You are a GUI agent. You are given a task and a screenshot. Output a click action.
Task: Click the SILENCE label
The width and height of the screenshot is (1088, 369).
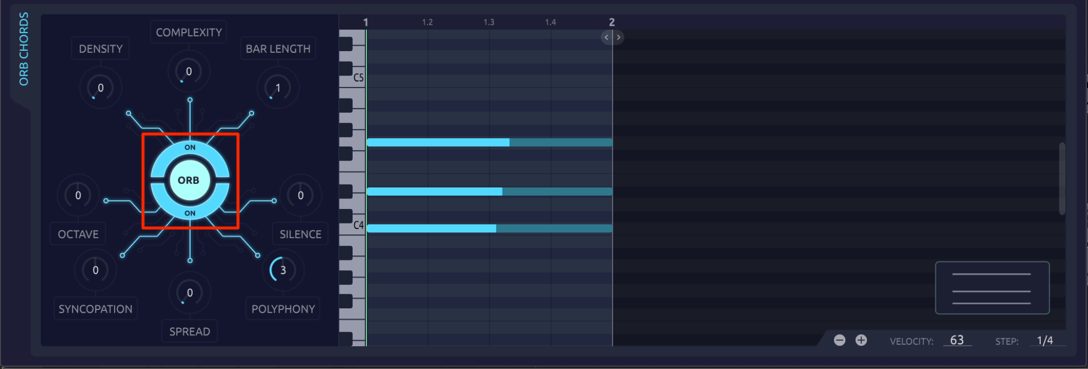click(300, 234)
